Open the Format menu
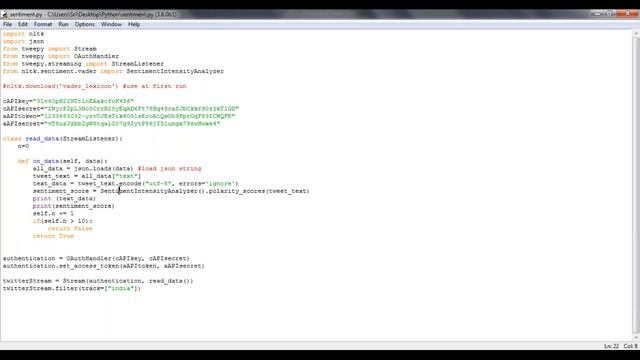 coord(43,24)
